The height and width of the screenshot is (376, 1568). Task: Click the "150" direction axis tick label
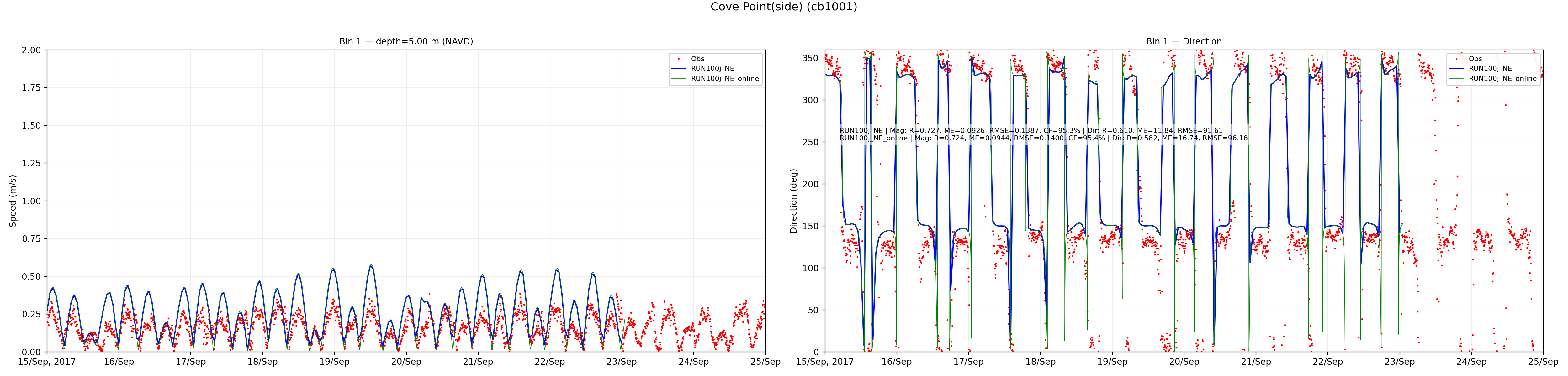coord(811,226)
